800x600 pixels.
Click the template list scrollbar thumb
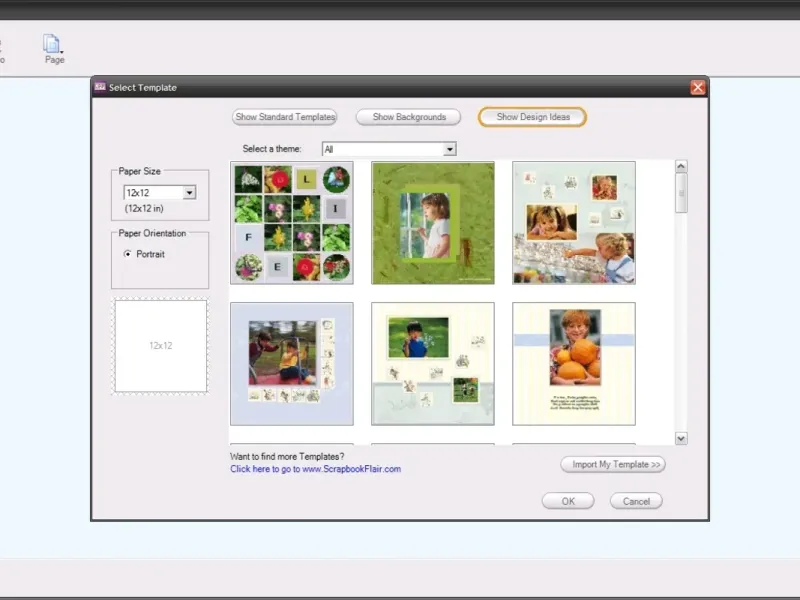681,193
